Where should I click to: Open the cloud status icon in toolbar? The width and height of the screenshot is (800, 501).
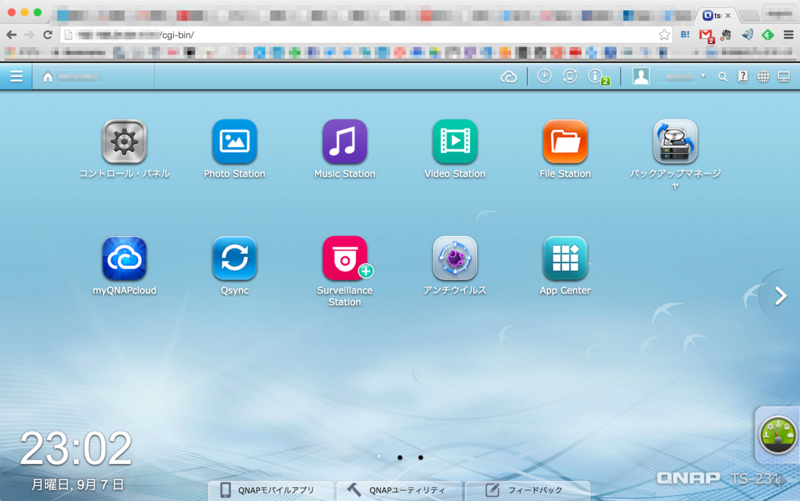coord(508,77)
